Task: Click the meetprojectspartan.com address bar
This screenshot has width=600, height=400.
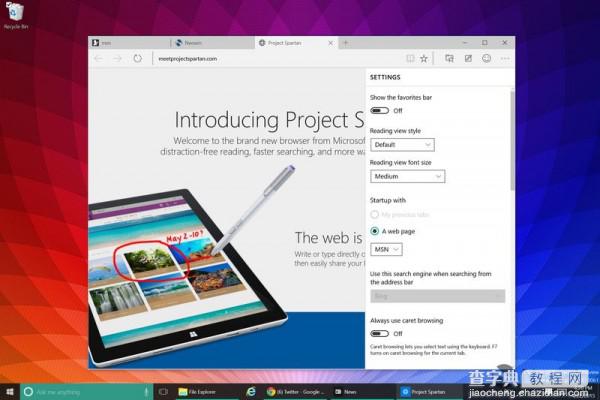Action: click(277, 59)
